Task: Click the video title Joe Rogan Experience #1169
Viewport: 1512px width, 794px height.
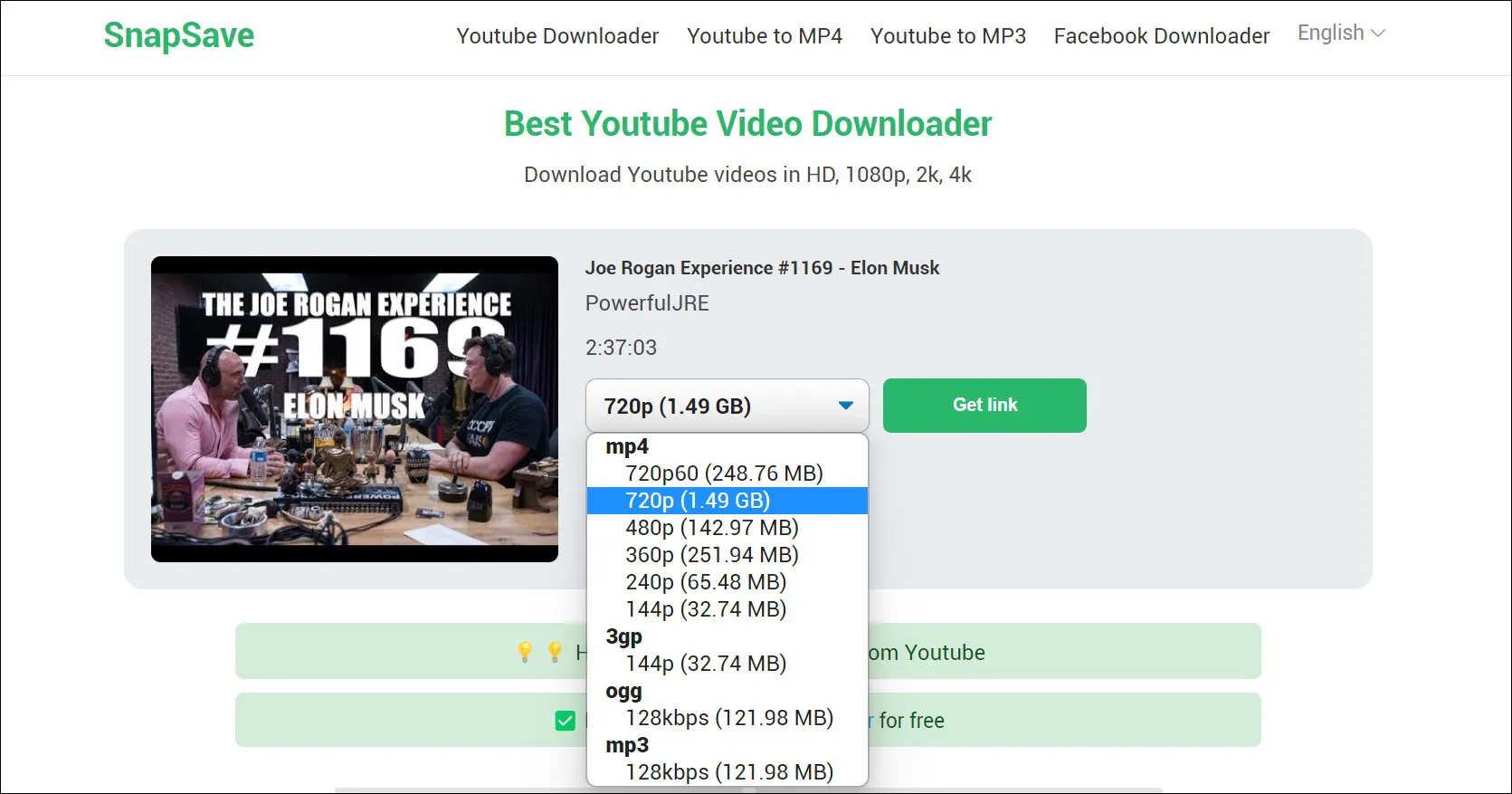Action: click(x=762, y=268)
